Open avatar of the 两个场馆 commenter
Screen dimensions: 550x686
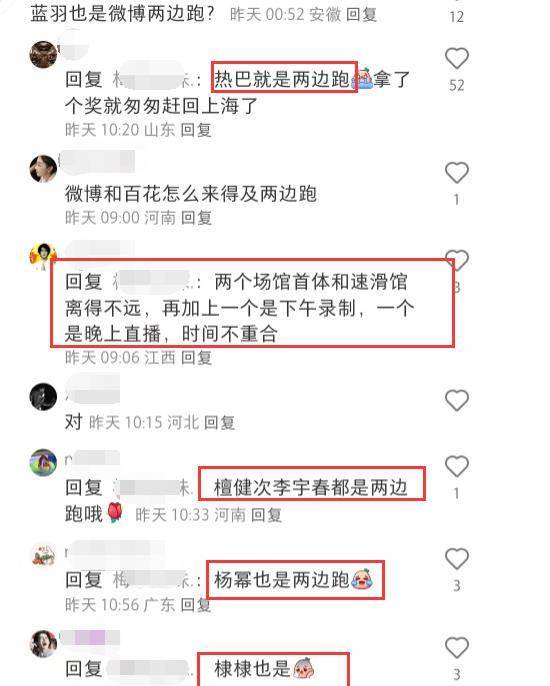(x=43, y=255)
